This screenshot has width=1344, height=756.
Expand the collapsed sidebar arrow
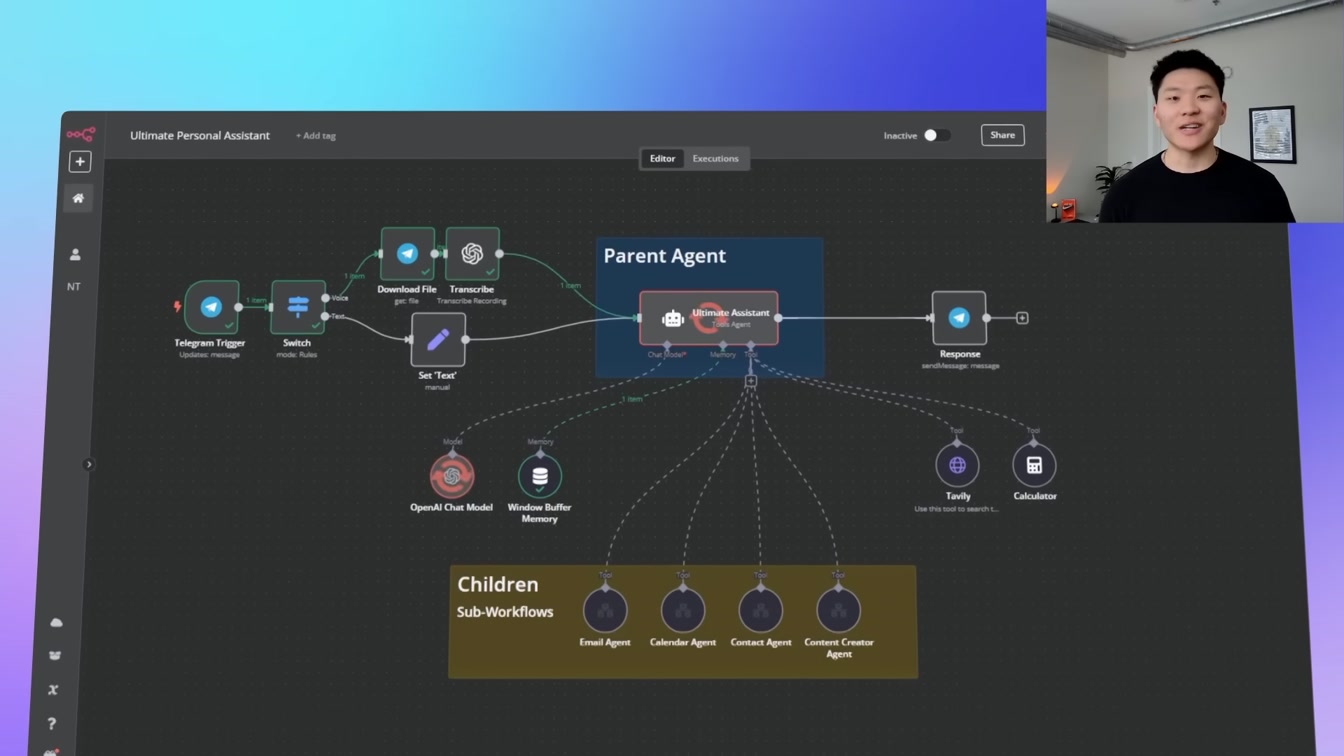point(88,464)
